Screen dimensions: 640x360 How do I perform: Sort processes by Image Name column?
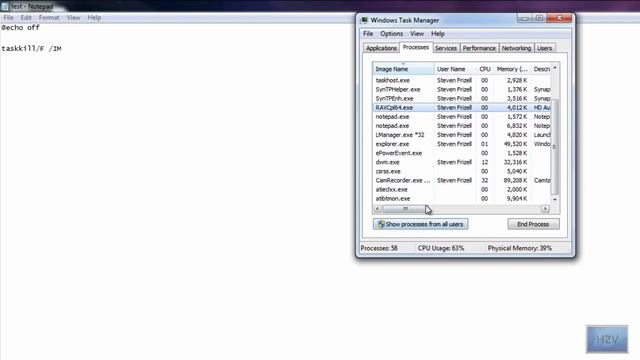403,69
